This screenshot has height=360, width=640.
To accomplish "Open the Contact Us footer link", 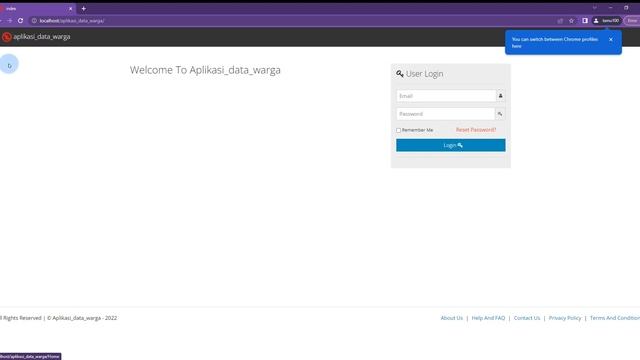I will (527, 318).
